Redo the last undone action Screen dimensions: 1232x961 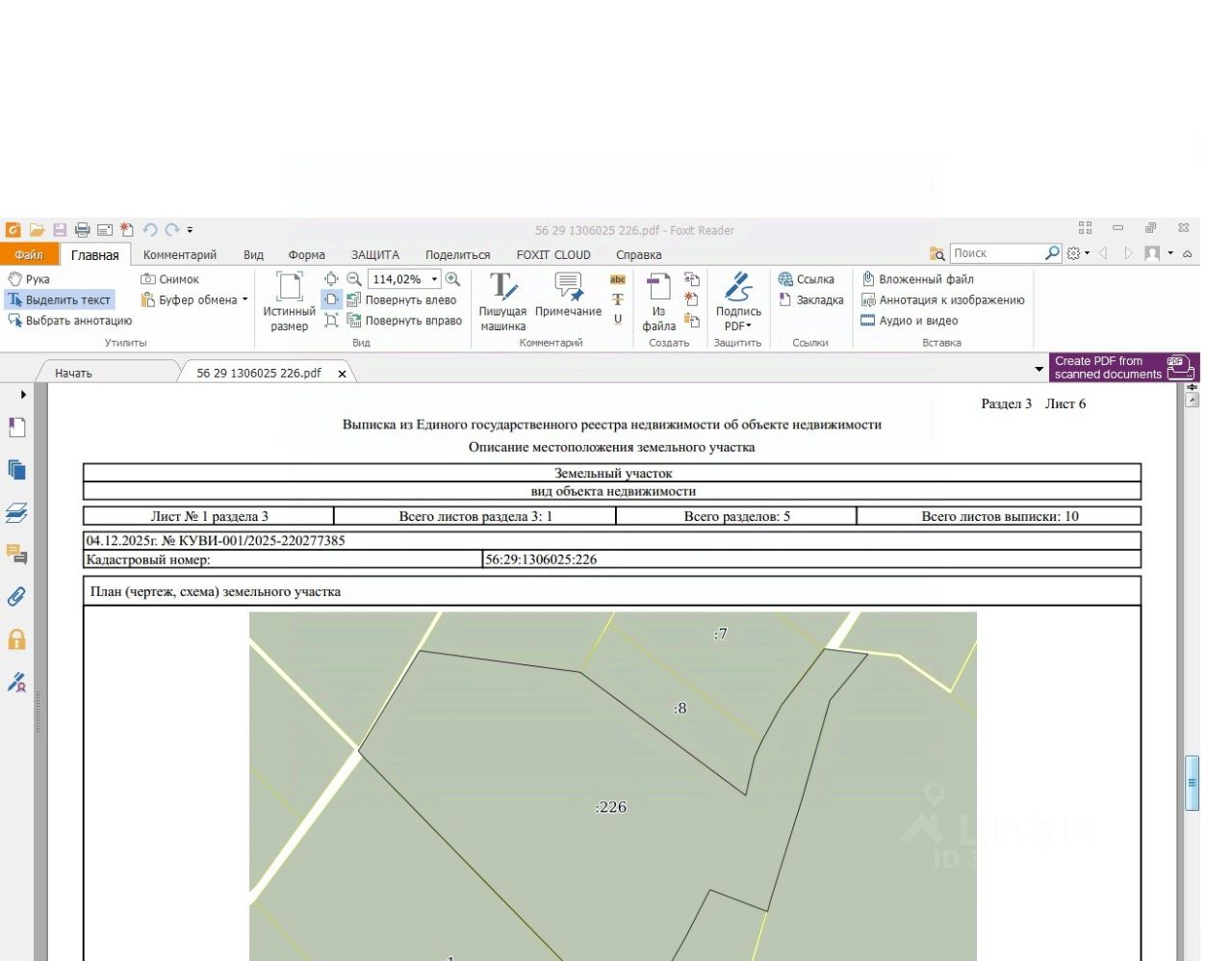pyautogui.click(x=172, y=230)
